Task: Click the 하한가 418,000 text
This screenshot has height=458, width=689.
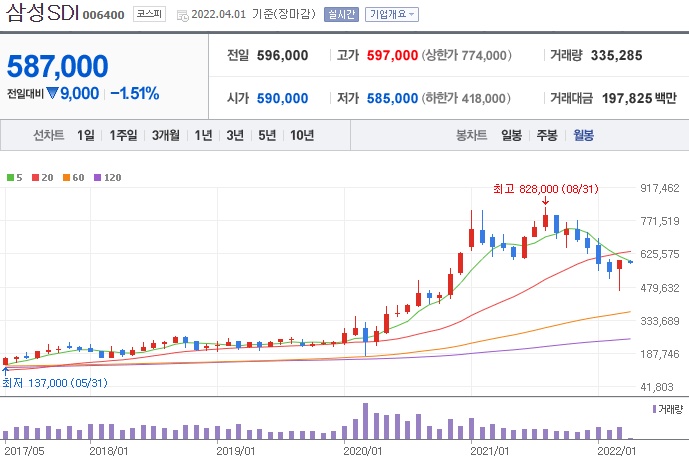Action: pyautogui.click(x=466, y=98)
